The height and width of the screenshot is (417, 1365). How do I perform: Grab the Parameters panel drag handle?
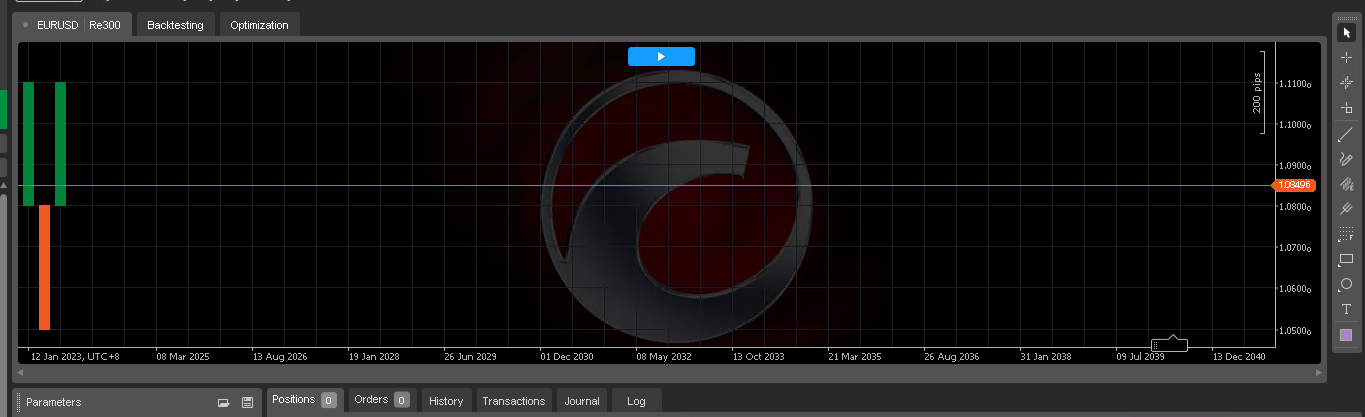(x=18, y=402)
